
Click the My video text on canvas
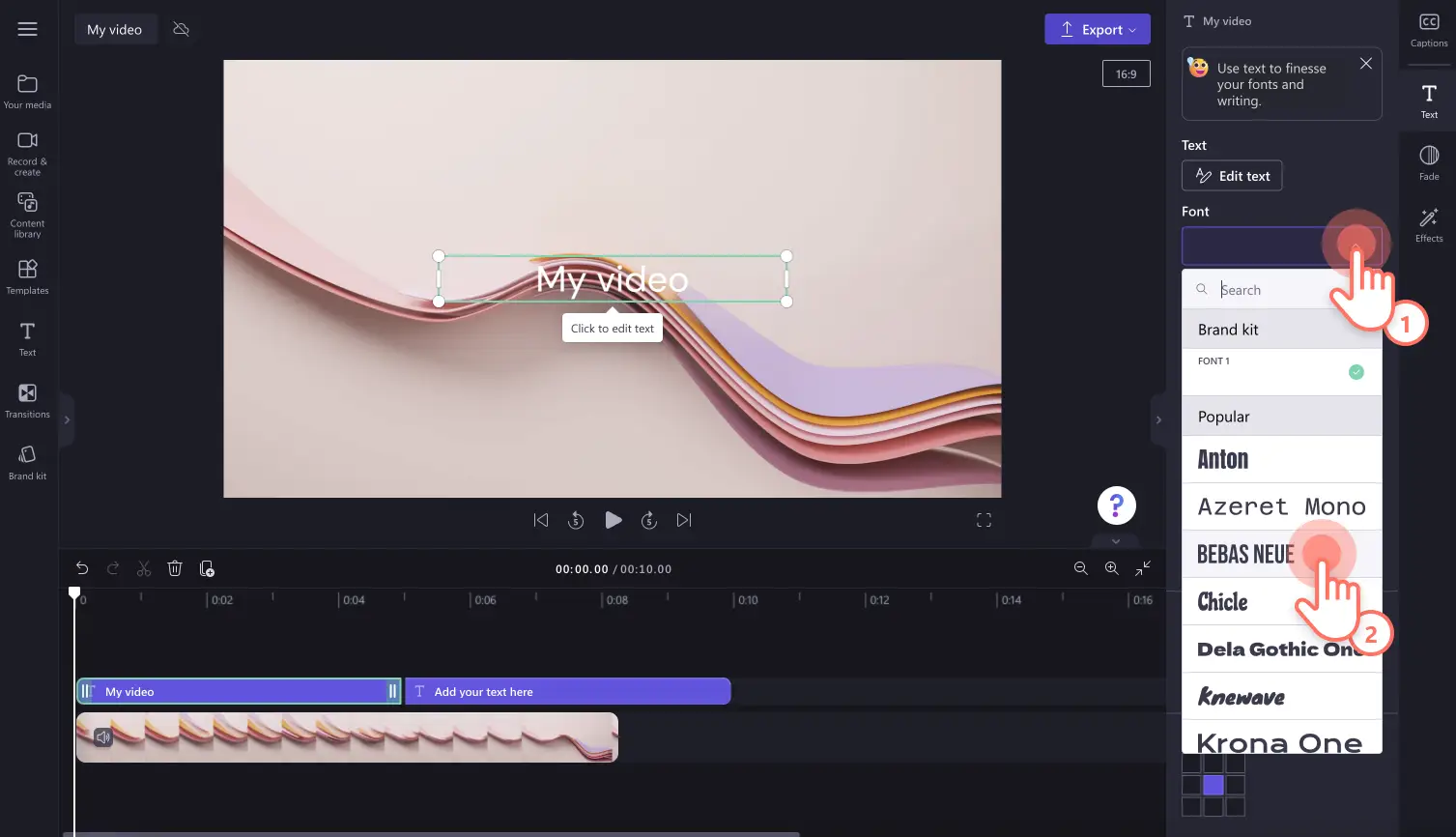click(x=613, y=279)
